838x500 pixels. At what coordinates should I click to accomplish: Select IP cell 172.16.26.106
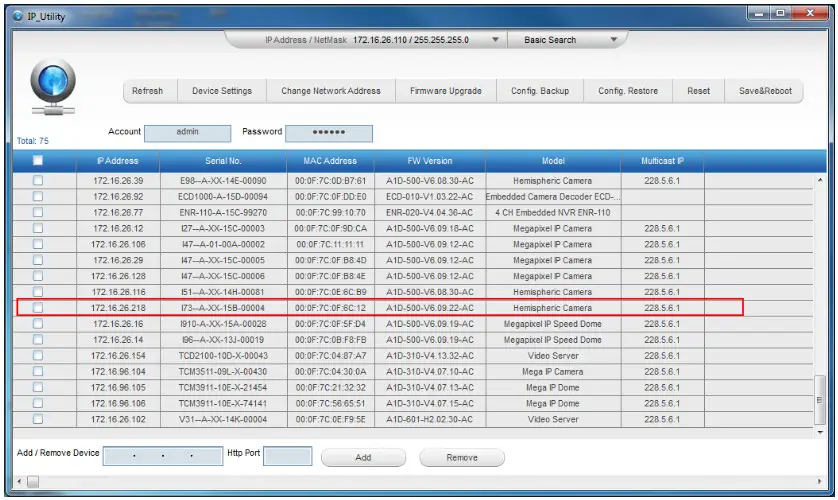pos(118,244)
